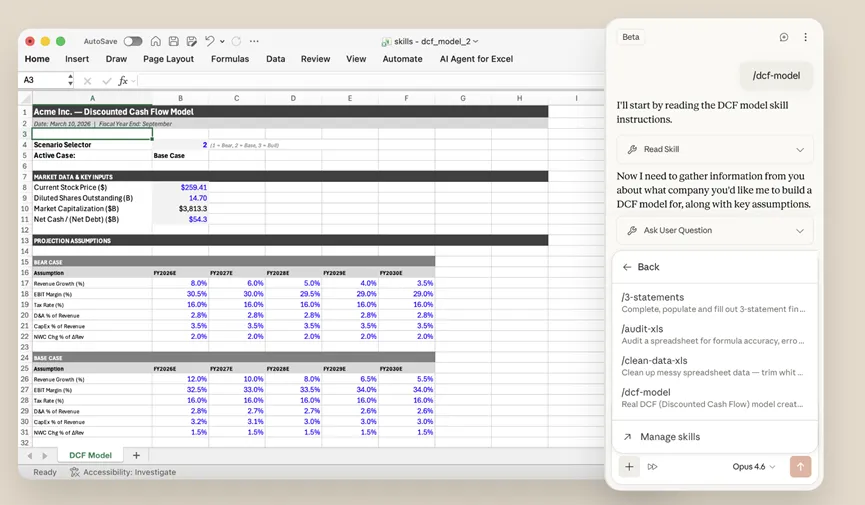The image size is (865, 505).
Task: Click Base Case FY2030E EBIT margin 34.0%
Action: click(407, 390)
